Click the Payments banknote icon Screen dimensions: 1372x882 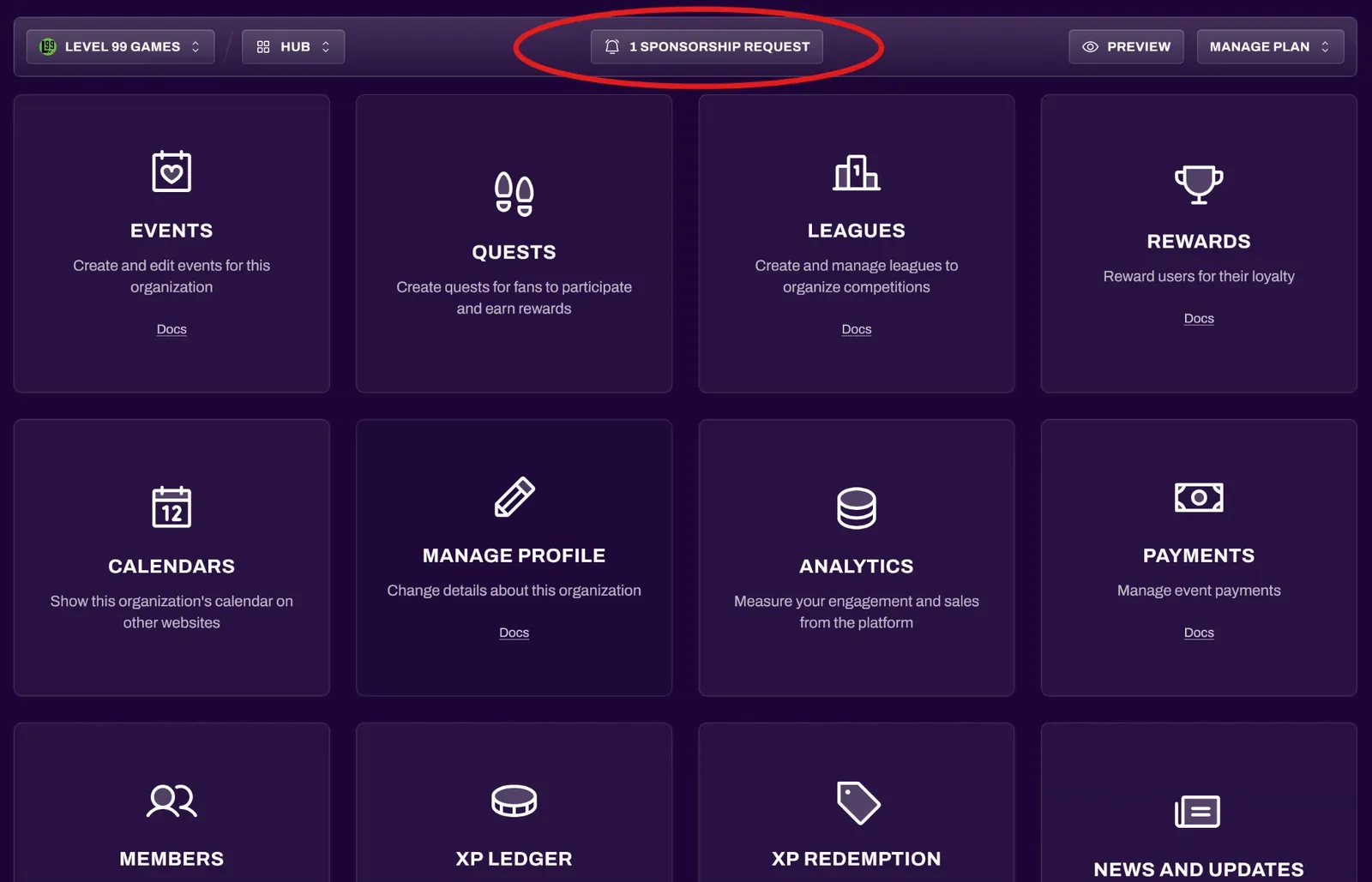click(1199, 496)
